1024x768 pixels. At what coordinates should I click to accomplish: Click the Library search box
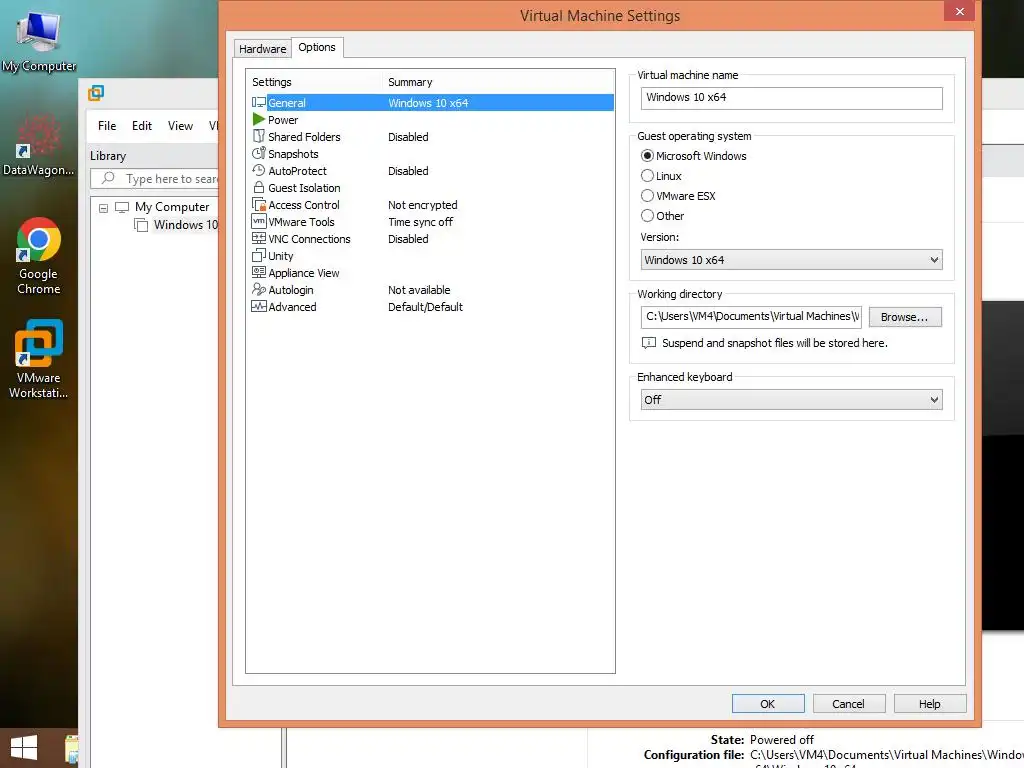[x=155, y=178]
